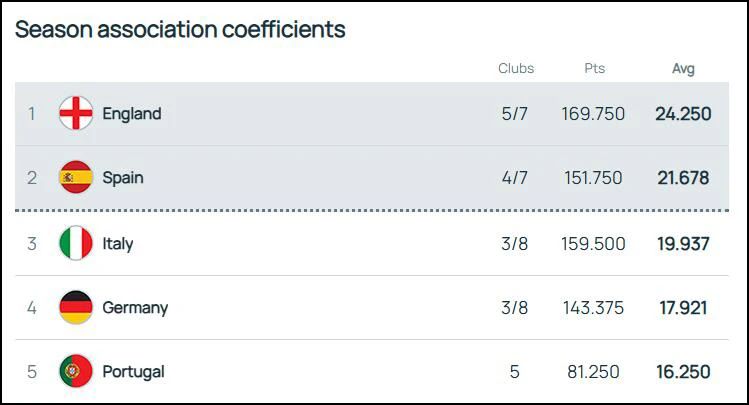The width and height of the screenshot is (749, 405).
Task: Click the England flag icon
Action: (x=76, y=113)
